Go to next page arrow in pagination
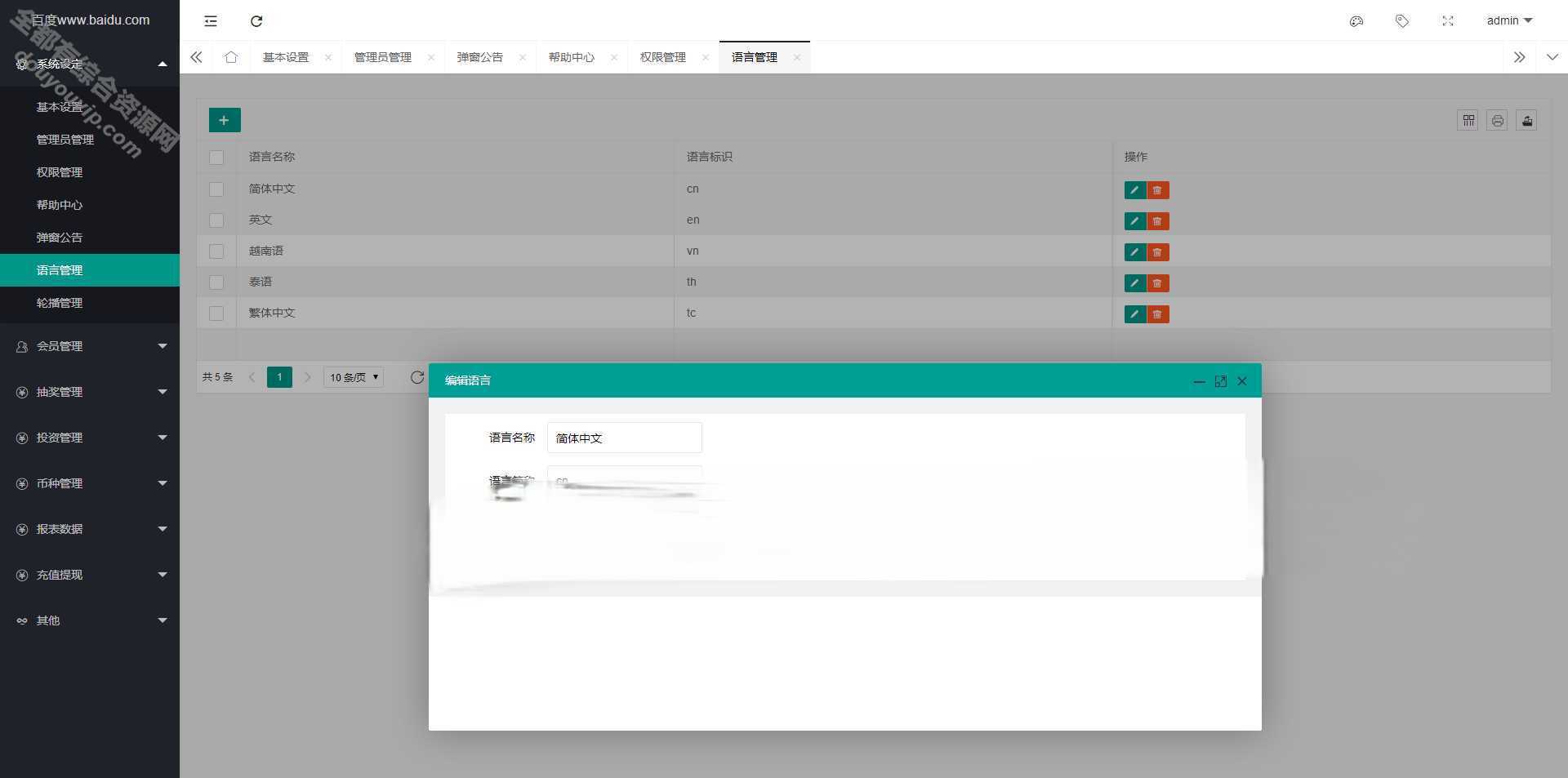The image size is (1568, 778). pos(308,377)
